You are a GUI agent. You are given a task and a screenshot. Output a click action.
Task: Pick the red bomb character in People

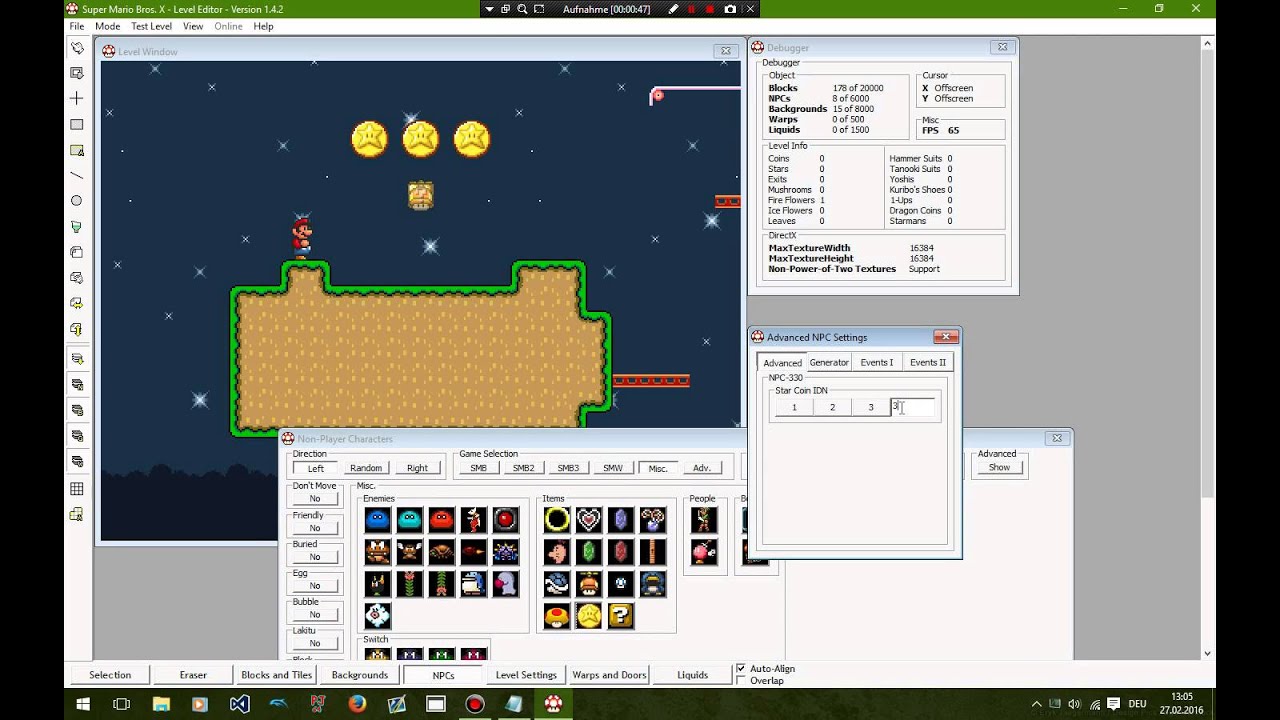coord(704,551)
